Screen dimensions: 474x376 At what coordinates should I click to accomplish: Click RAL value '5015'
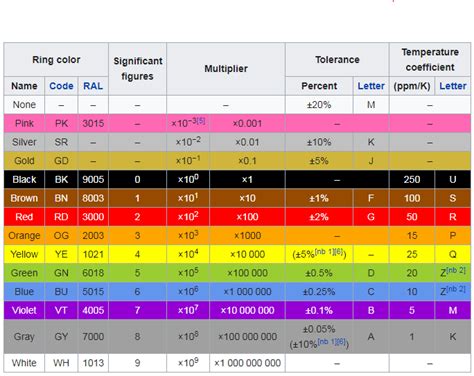point(93,291)
